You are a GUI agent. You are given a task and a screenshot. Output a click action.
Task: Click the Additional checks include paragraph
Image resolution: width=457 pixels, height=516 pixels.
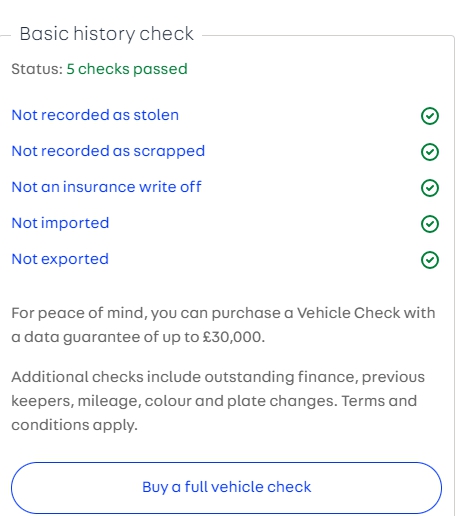[x=218, y=401]
